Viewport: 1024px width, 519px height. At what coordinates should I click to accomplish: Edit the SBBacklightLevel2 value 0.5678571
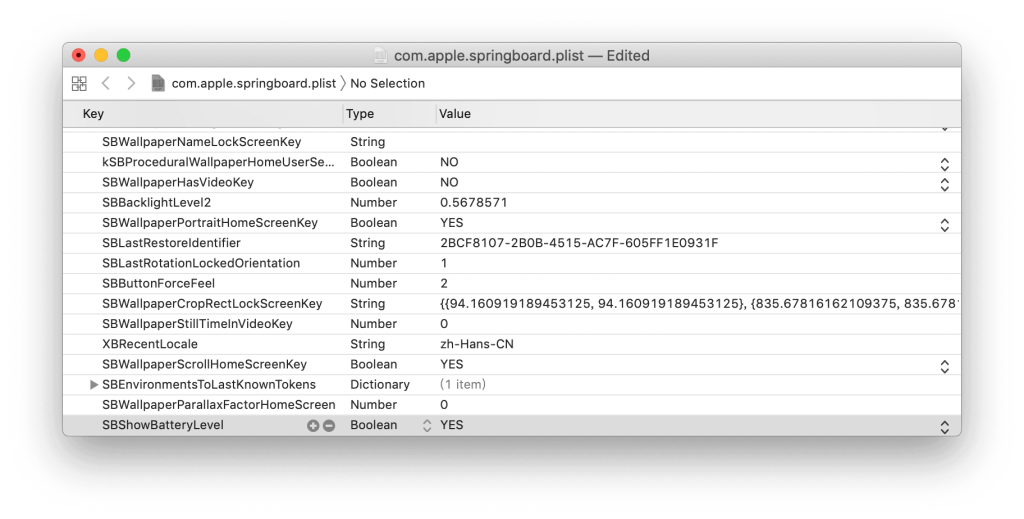pos(474,203)
